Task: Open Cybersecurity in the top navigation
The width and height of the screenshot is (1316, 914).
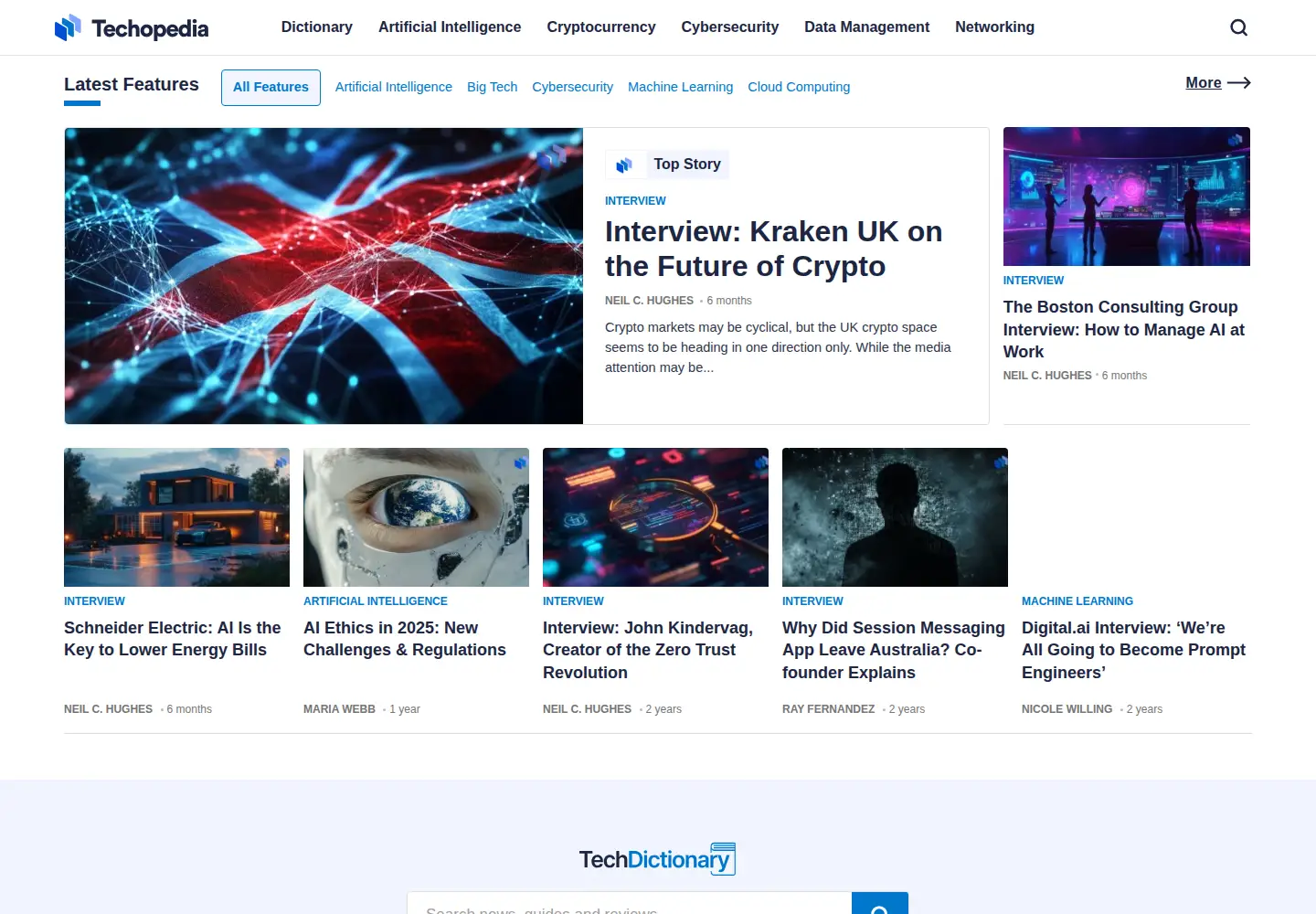Action: pyautogui.click(x=730, y=27)
